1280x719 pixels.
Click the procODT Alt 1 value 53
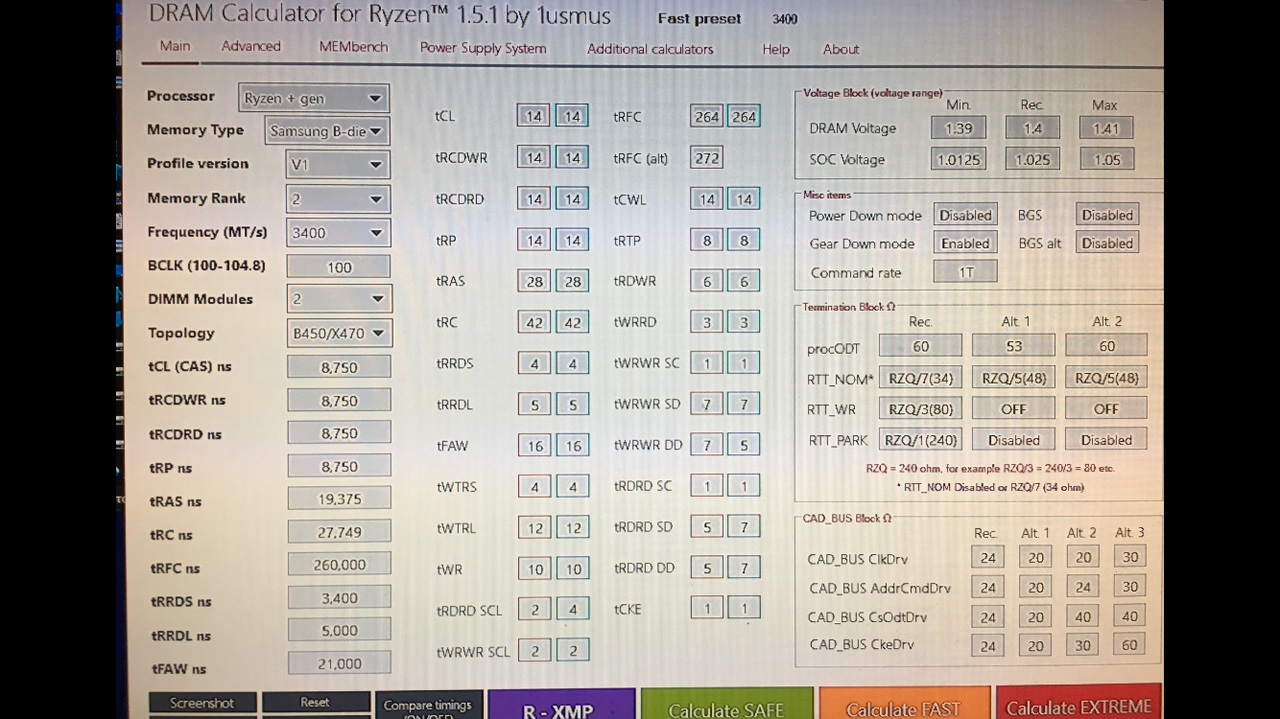pyautogui.click(x=1013, y=346)
